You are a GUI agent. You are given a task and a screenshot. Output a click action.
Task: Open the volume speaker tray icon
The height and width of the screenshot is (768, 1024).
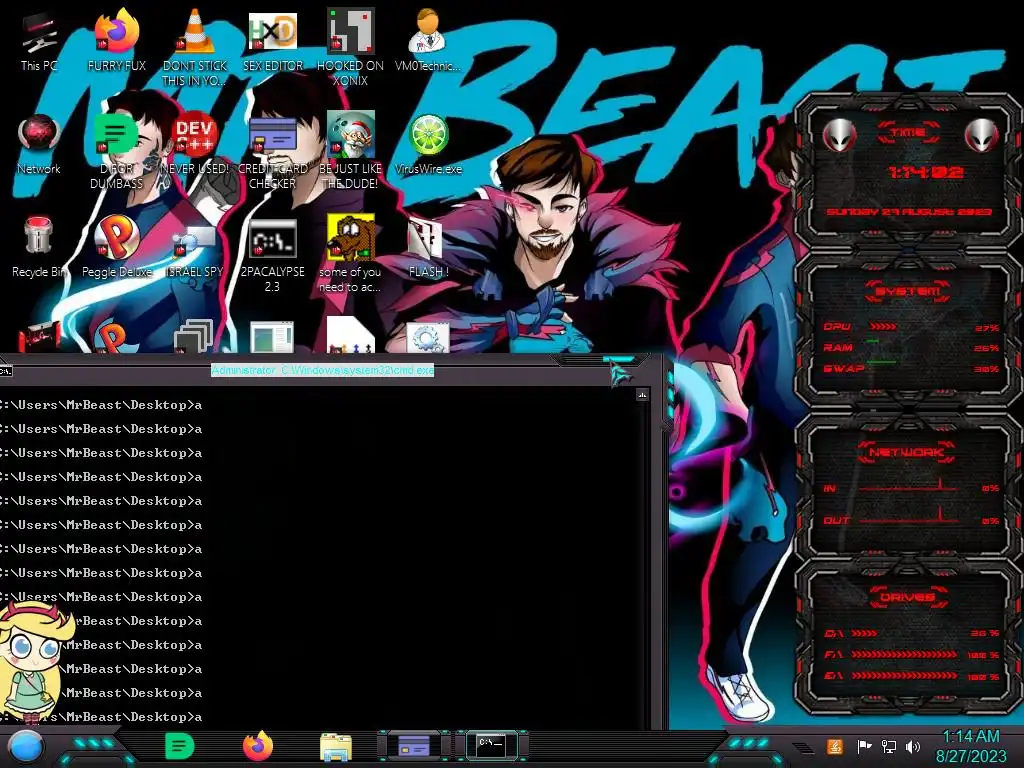pyautogui.click(x=913, y=746)
